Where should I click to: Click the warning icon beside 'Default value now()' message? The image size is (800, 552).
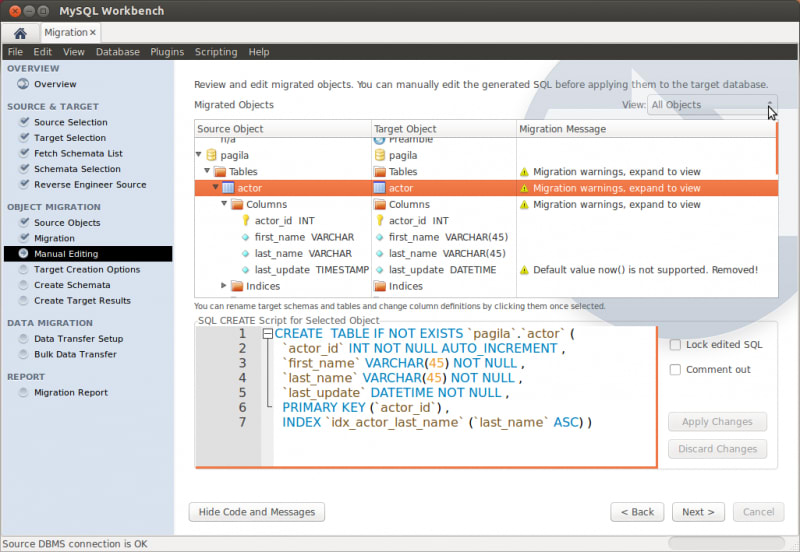pyautogui.click(x=524, y=270)
